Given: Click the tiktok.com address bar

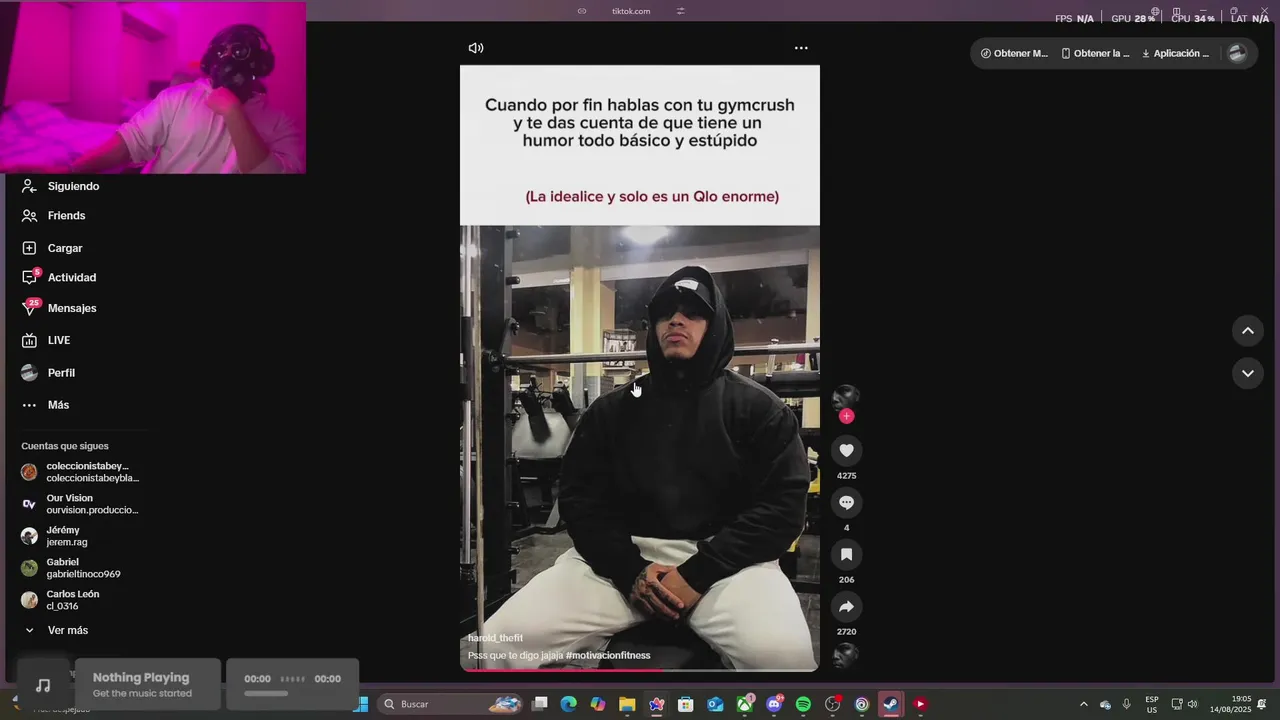Looking at the screenshot, I should (x=631, y=11).
